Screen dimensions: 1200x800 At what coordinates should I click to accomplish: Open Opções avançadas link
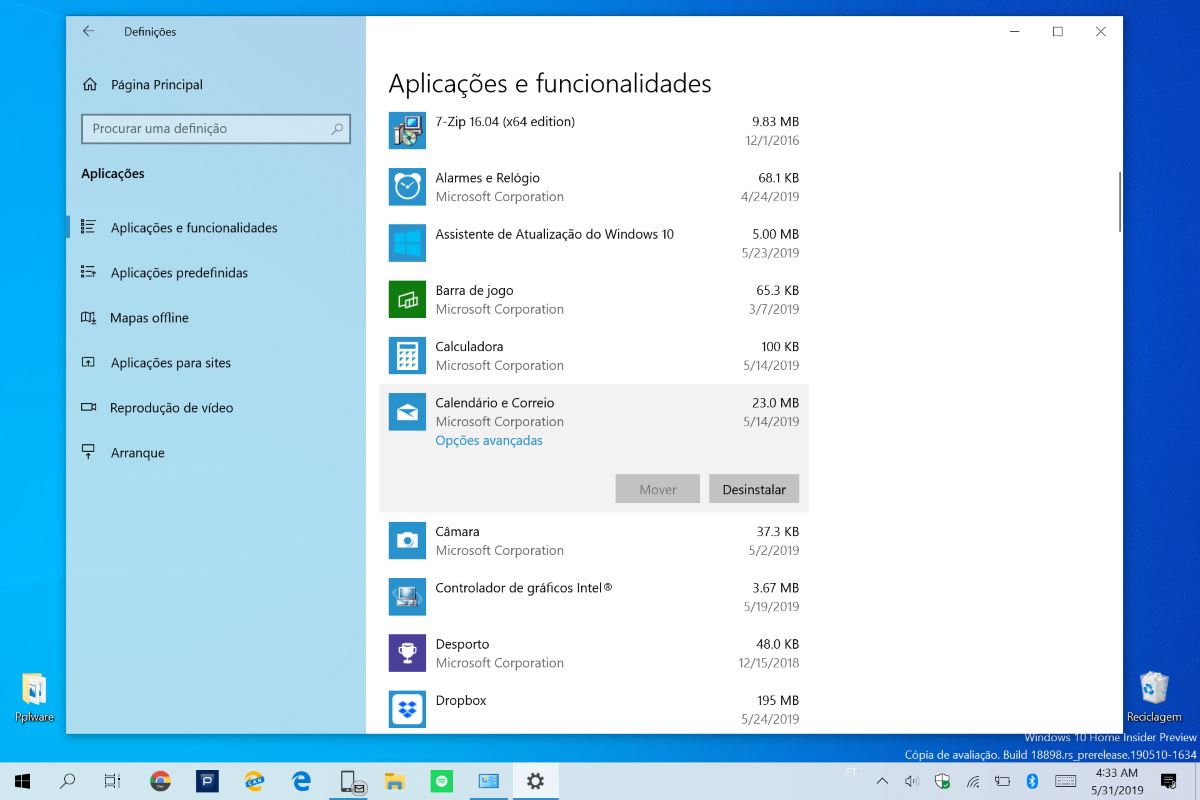(489, 440)
